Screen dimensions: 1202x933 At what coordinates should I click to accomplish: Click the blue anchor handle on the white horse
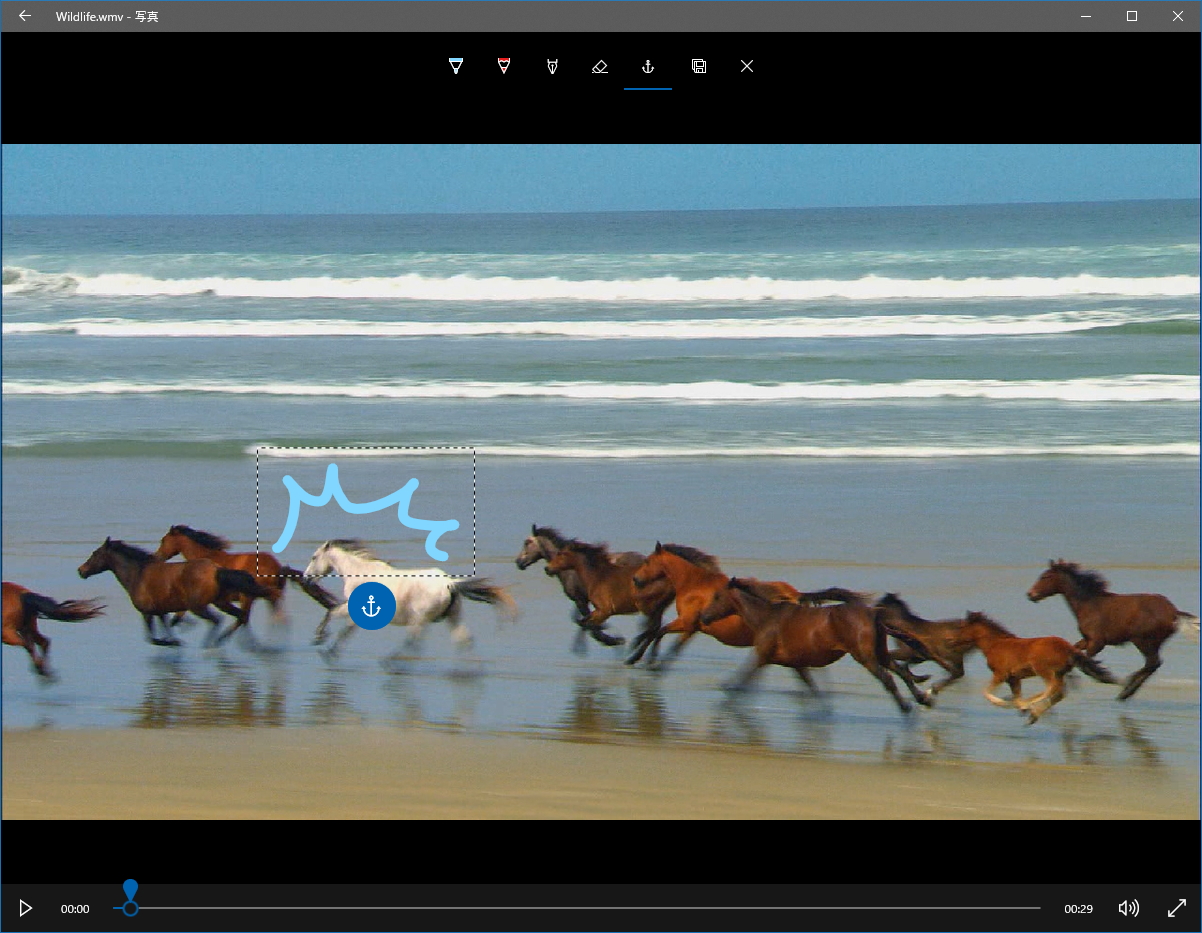(x=372, y=606)
